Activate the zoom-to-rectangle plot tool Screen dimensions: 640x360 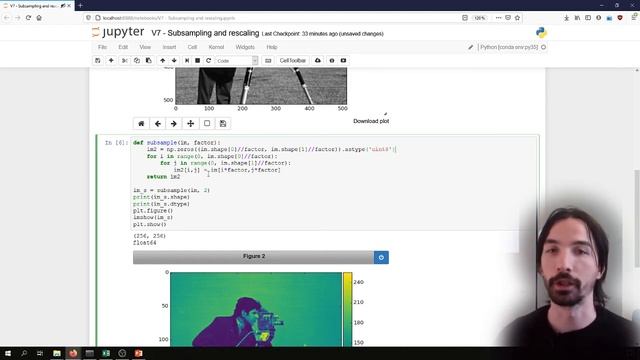[207, 123]
